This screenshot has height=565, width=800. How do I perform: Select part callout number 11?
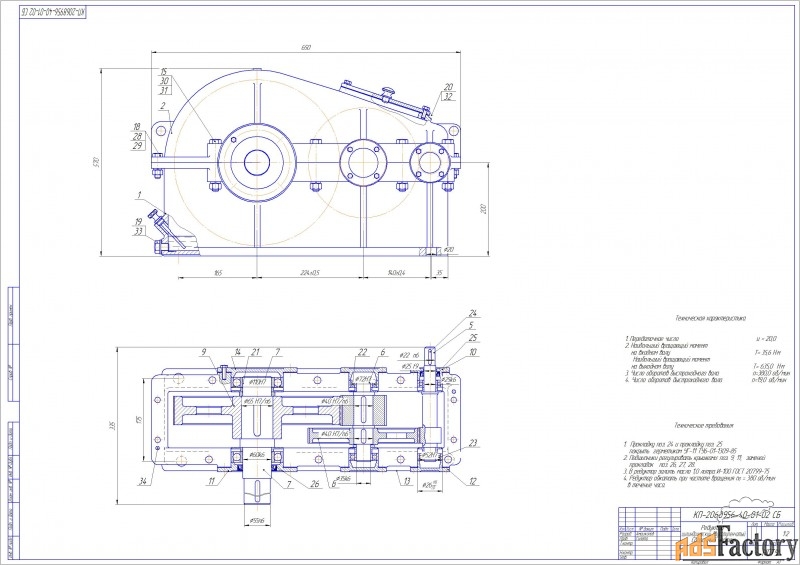point(212,481)
